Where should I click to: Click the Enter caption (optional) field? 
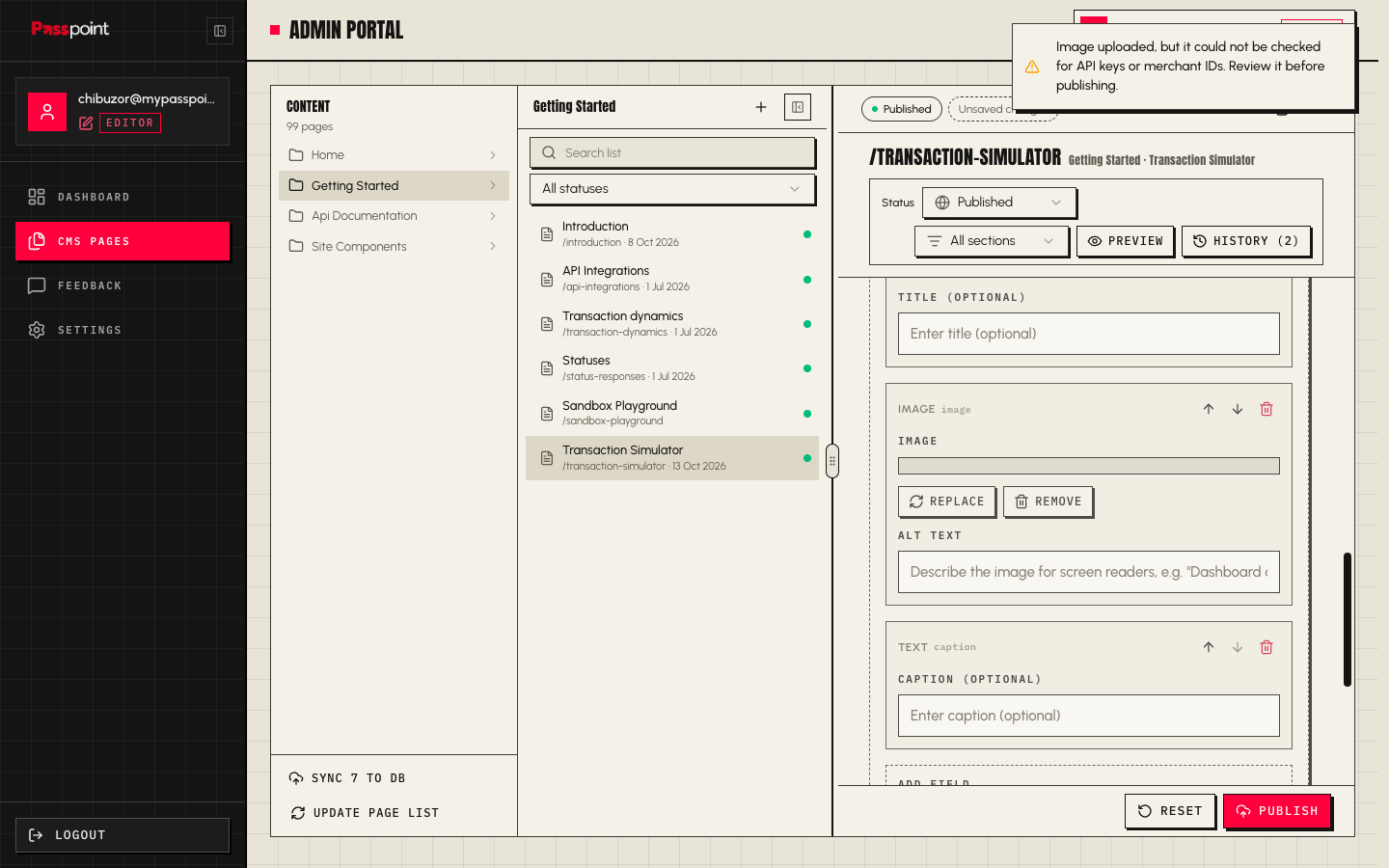point(1089,716)
